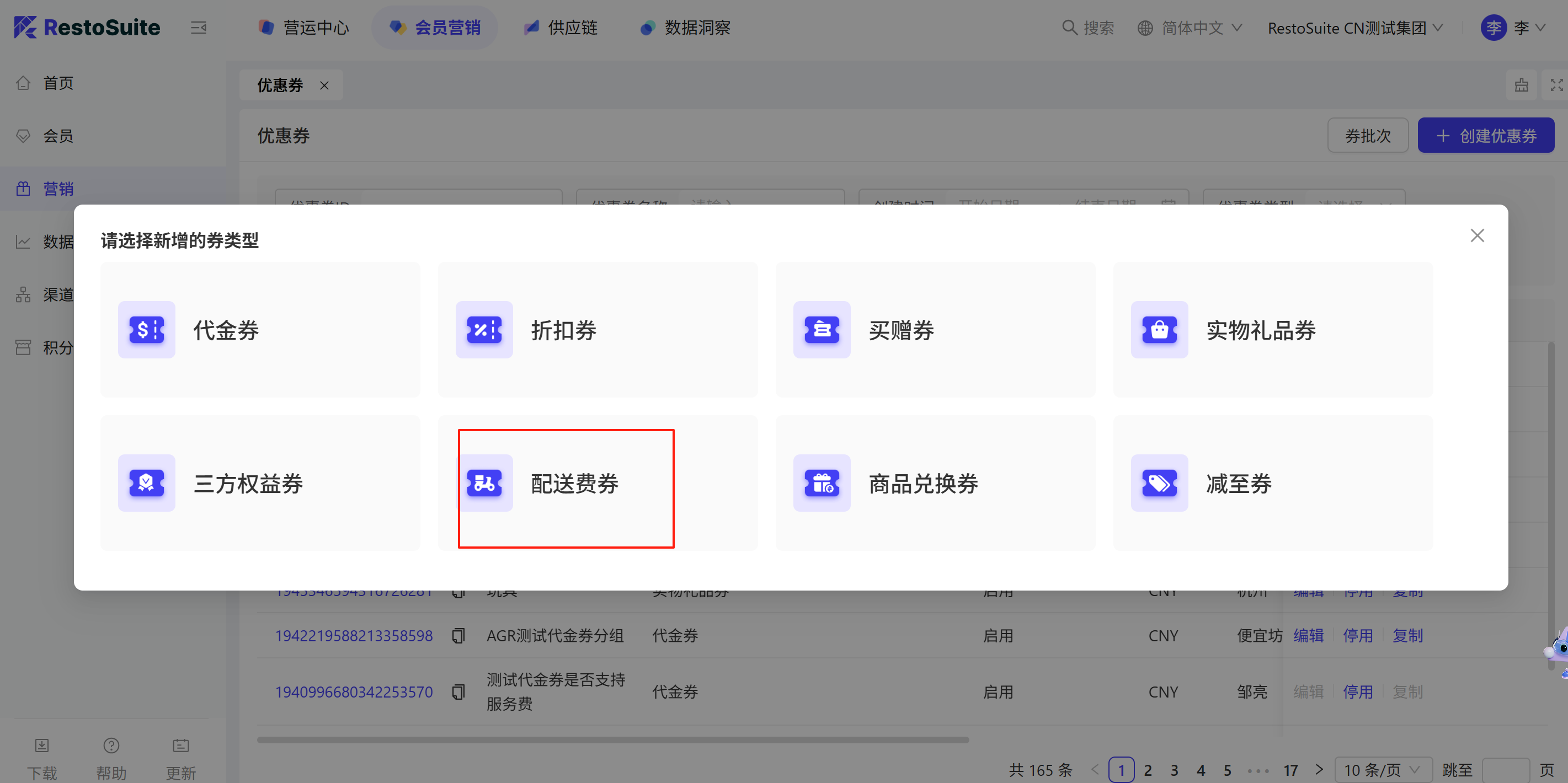Image resolution: width=1568 pixels, height=783 pixels.
Task: Click the 跳至 page number input
Action: (1505, 770)
